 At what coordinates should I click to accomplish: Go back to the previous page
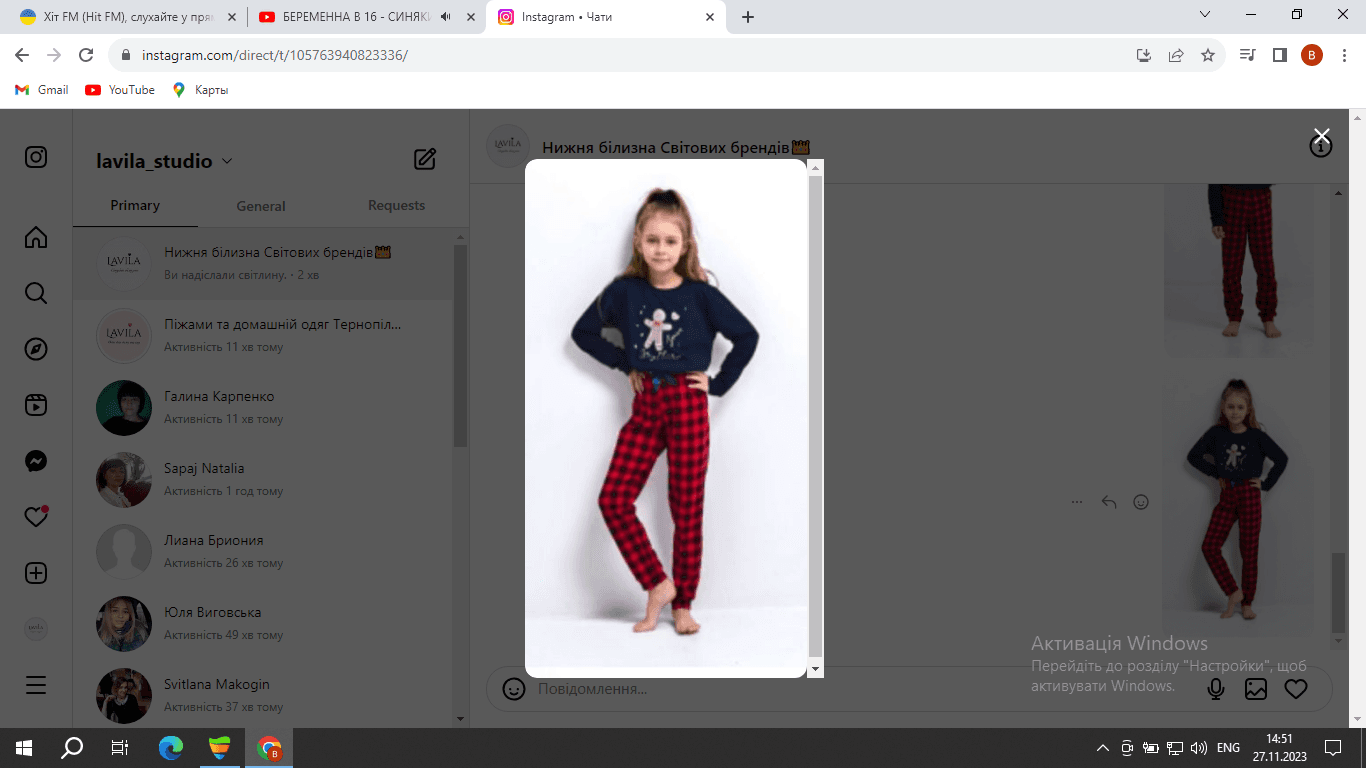click(x=22, y=55)
